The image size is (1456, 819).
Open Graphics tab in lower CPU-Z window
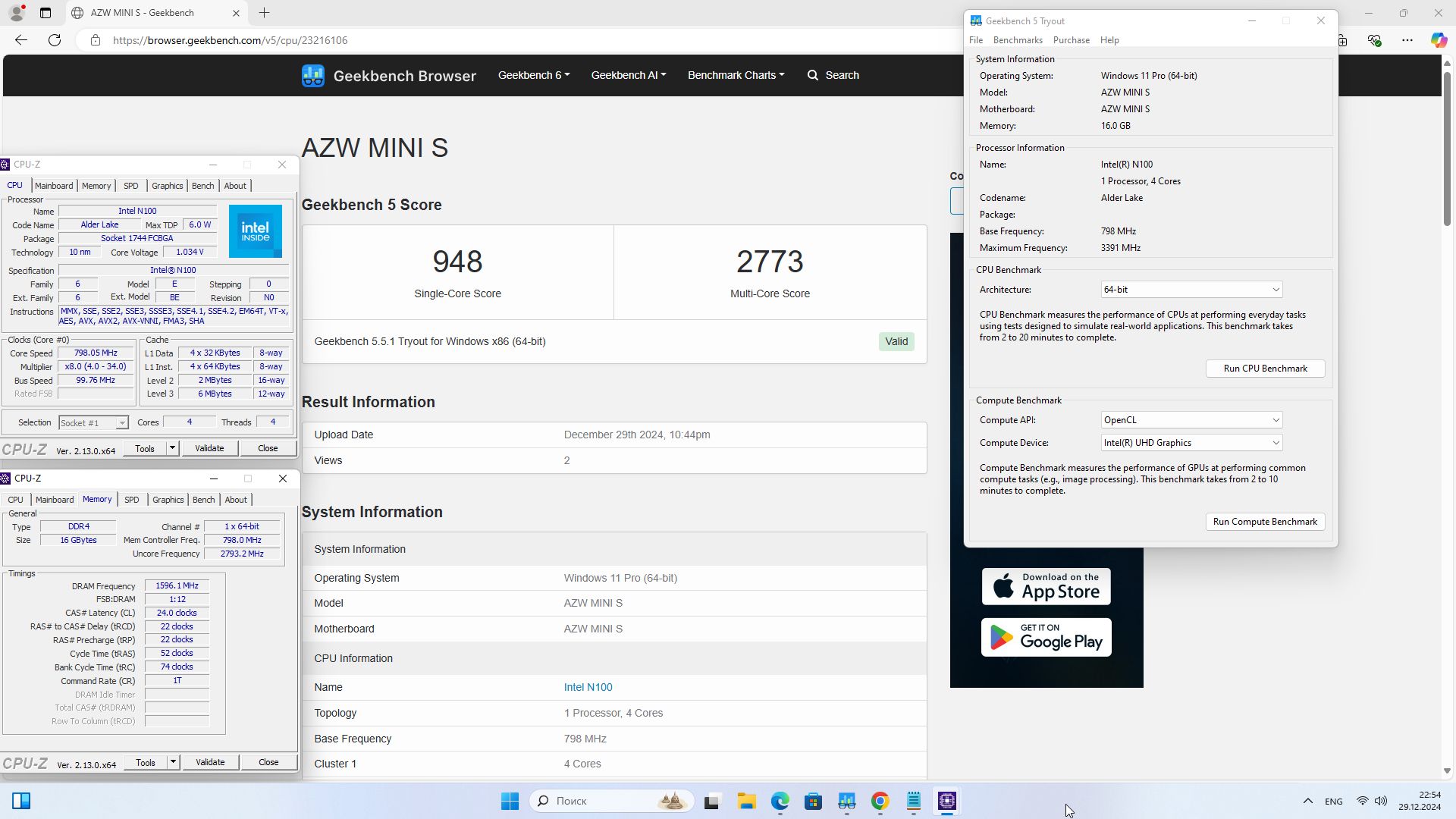(168, 500)
